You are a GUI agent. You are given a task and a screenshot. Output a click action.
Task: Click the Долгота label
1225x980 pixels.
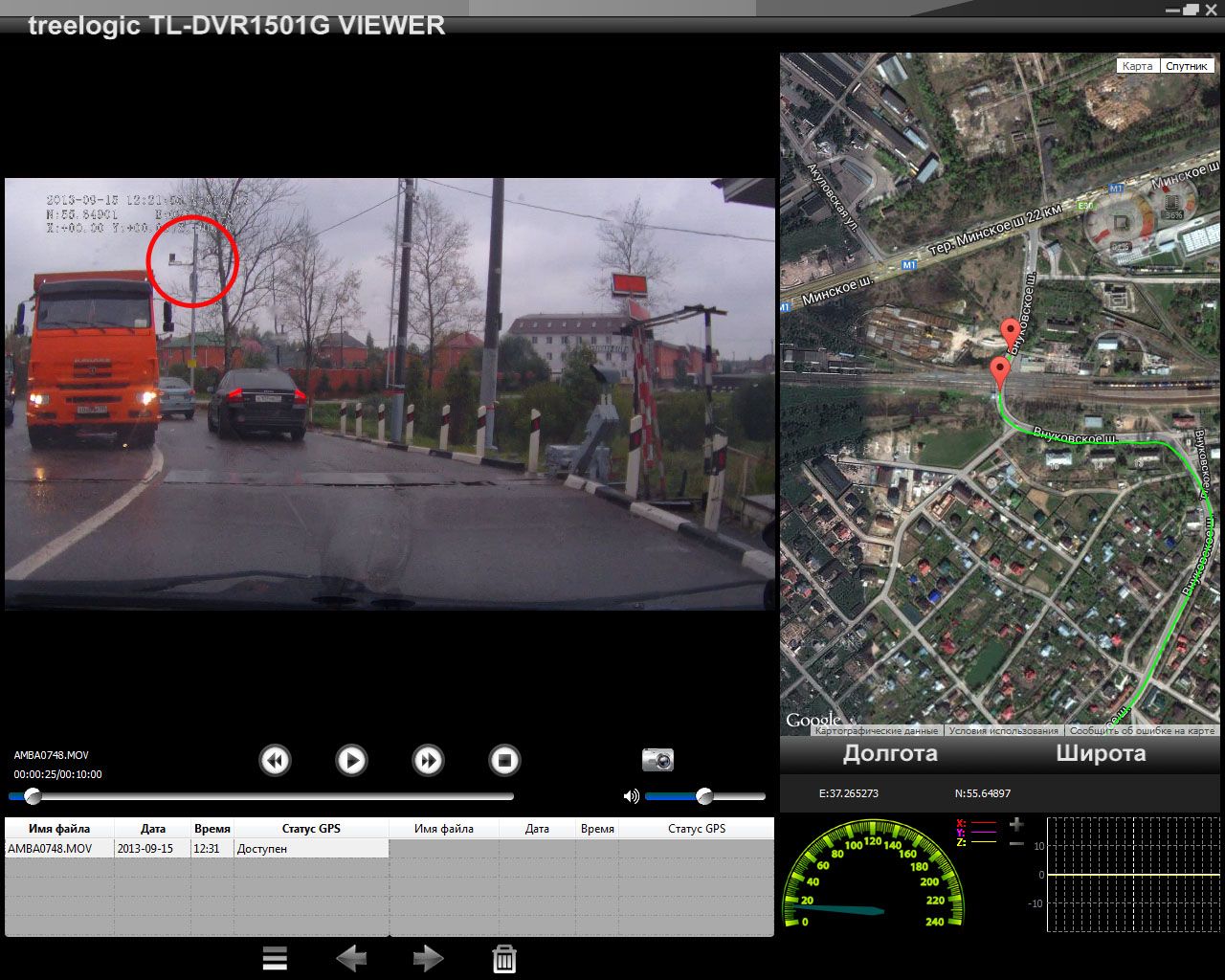click(890, 753)
